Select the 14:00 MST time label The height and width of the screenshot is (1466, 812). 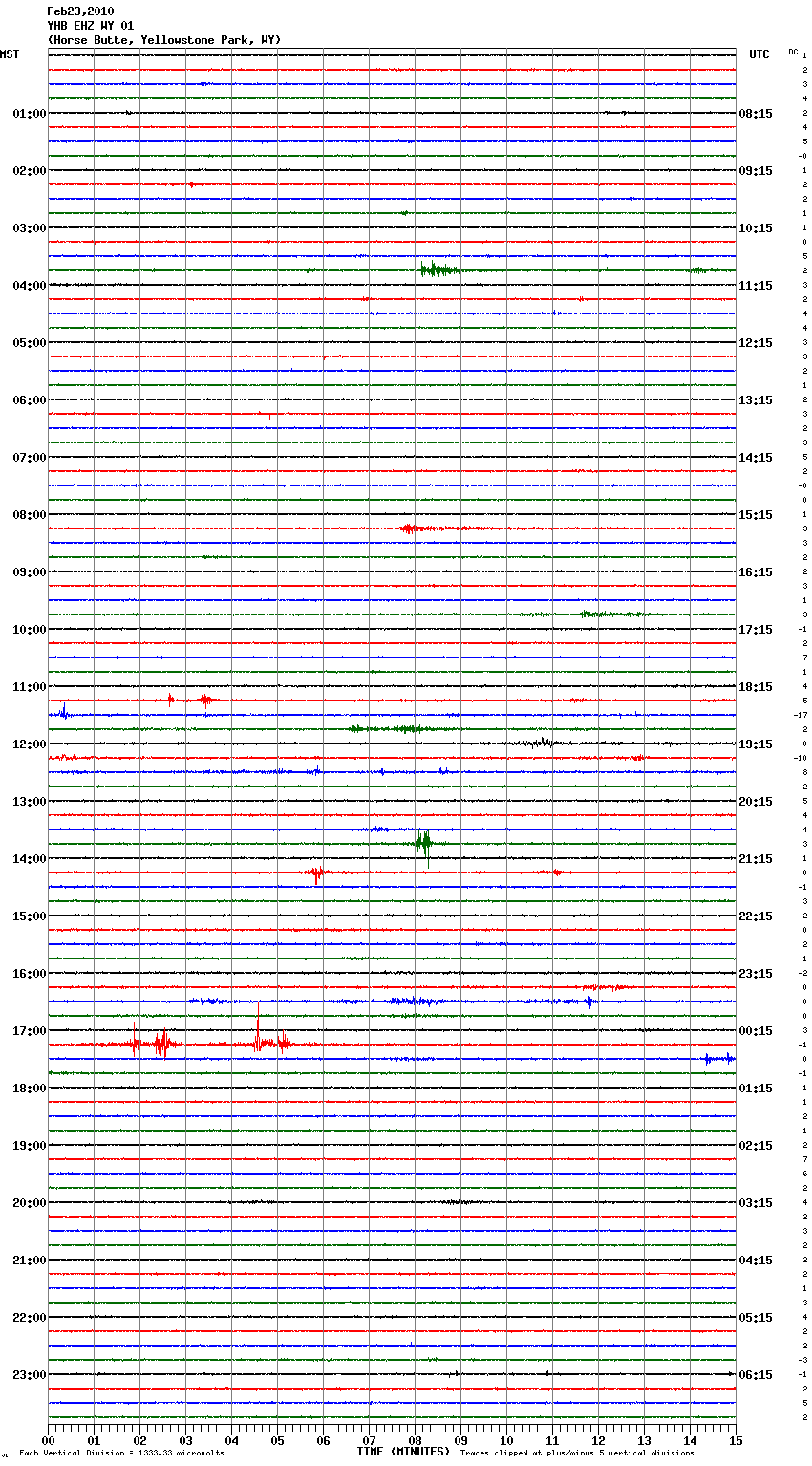point(30,859)
